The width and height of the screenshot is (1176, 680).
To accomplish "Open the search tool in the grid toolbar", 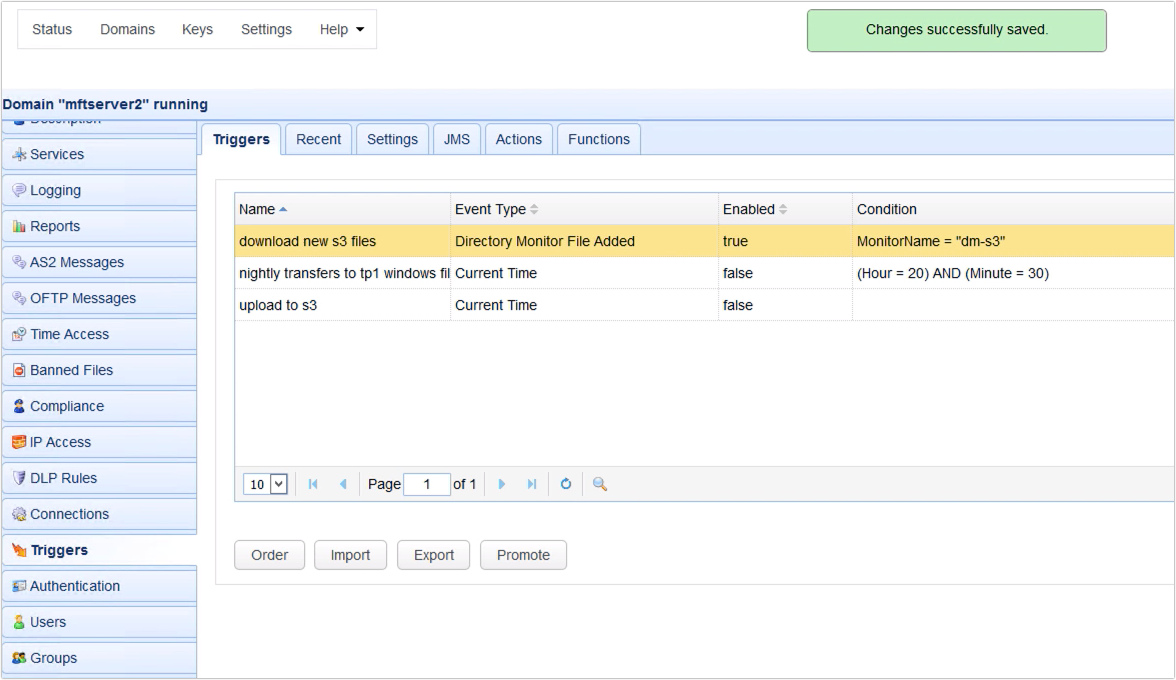I will (597, 483).
